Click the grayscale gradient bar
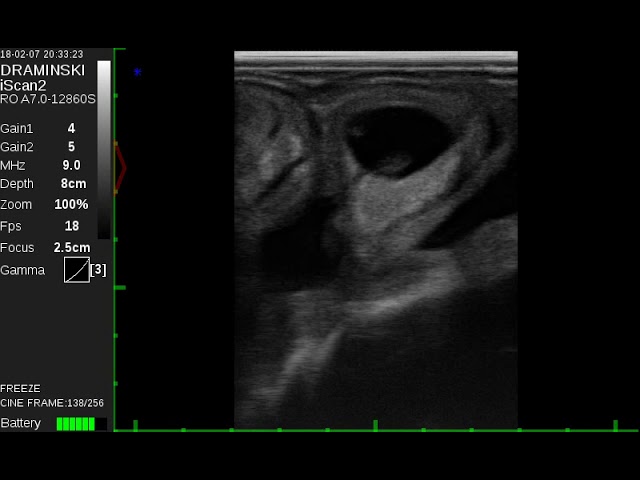The width and height of the screenshot is (640, 480). pyautogui.click(x=104, y=150)
